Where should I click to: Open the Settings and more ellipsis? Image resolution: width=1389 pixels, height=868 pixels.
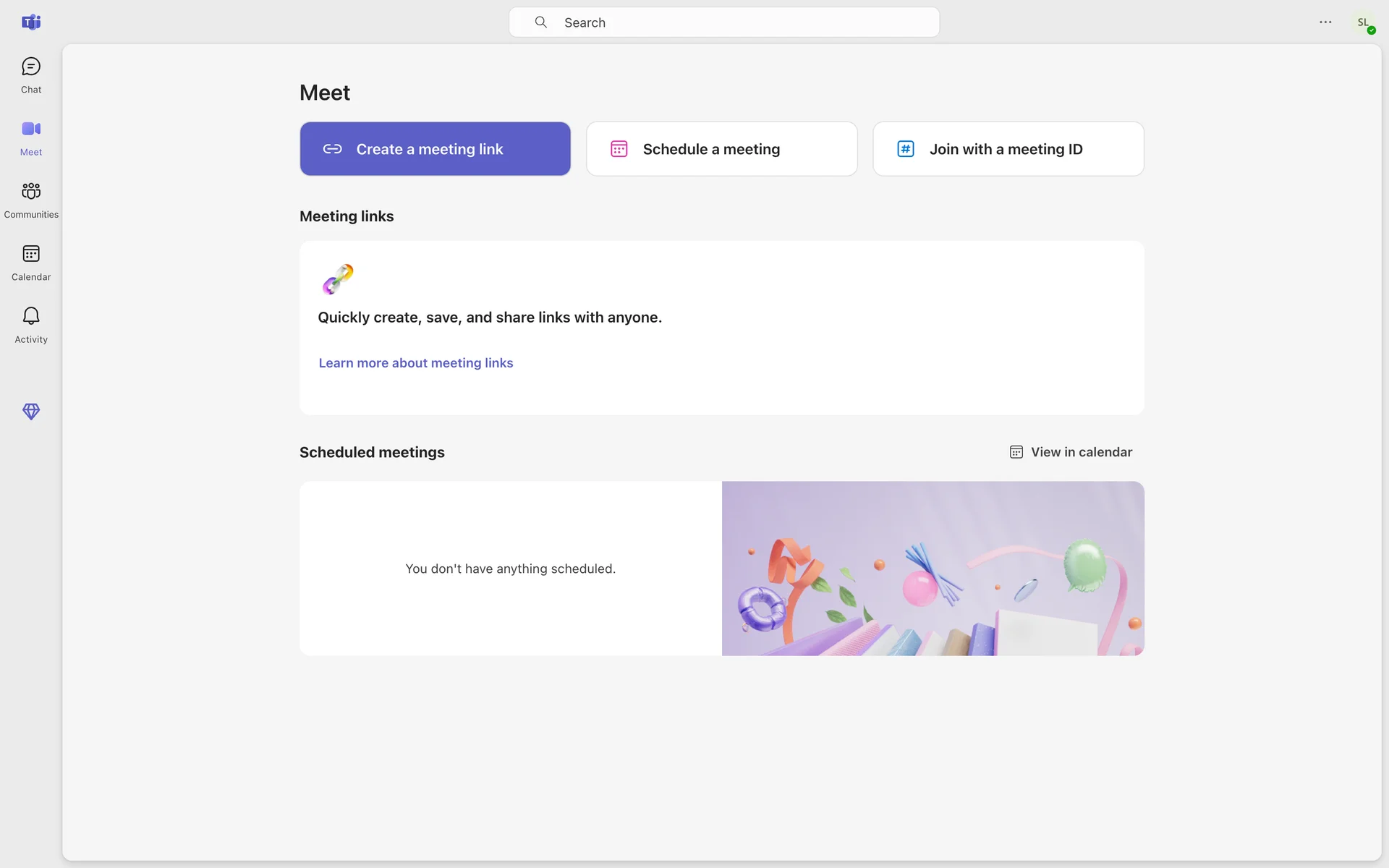pos(1325,22)
